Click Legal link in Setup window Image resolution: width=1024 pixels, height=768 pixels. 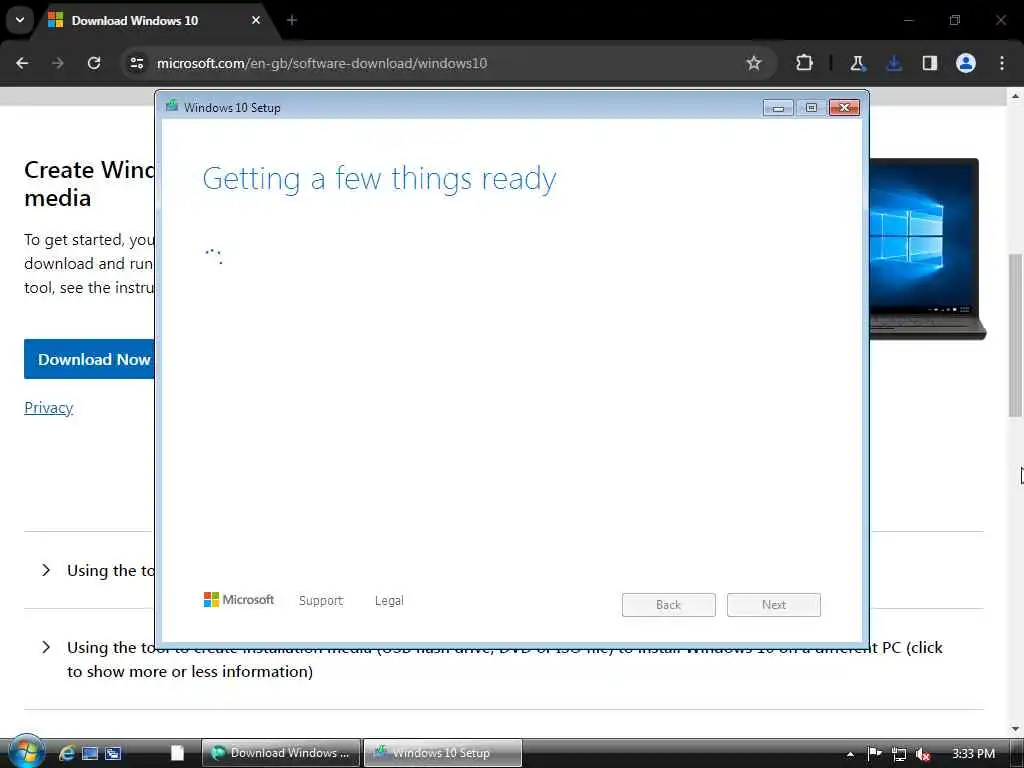coord(389,601)
